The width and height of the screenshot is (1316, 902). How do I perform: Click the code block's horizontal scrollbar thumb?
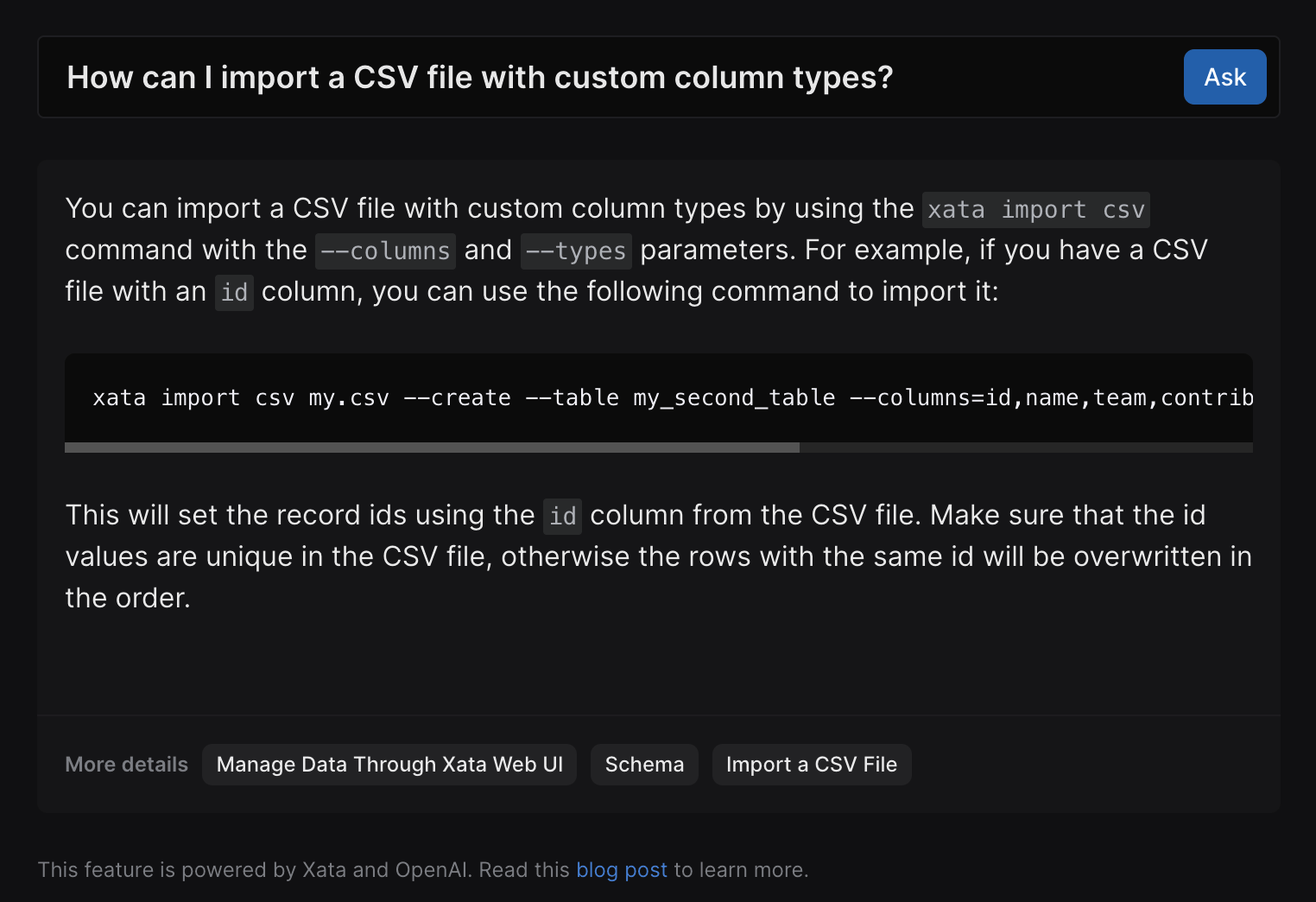[432, 448]
